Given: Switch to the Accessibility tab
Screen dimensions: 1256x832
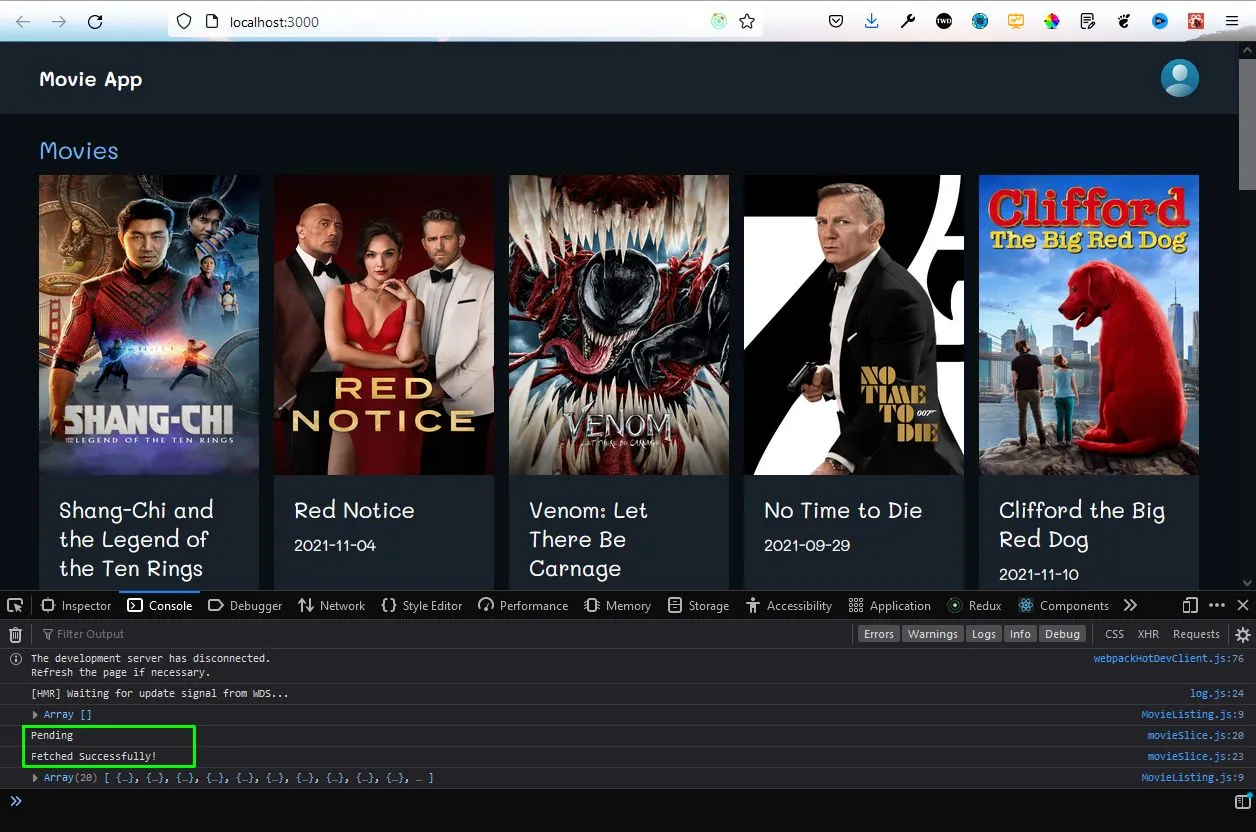Looking at the screenshot, I should pyautogui.click(x=789, y=605).
